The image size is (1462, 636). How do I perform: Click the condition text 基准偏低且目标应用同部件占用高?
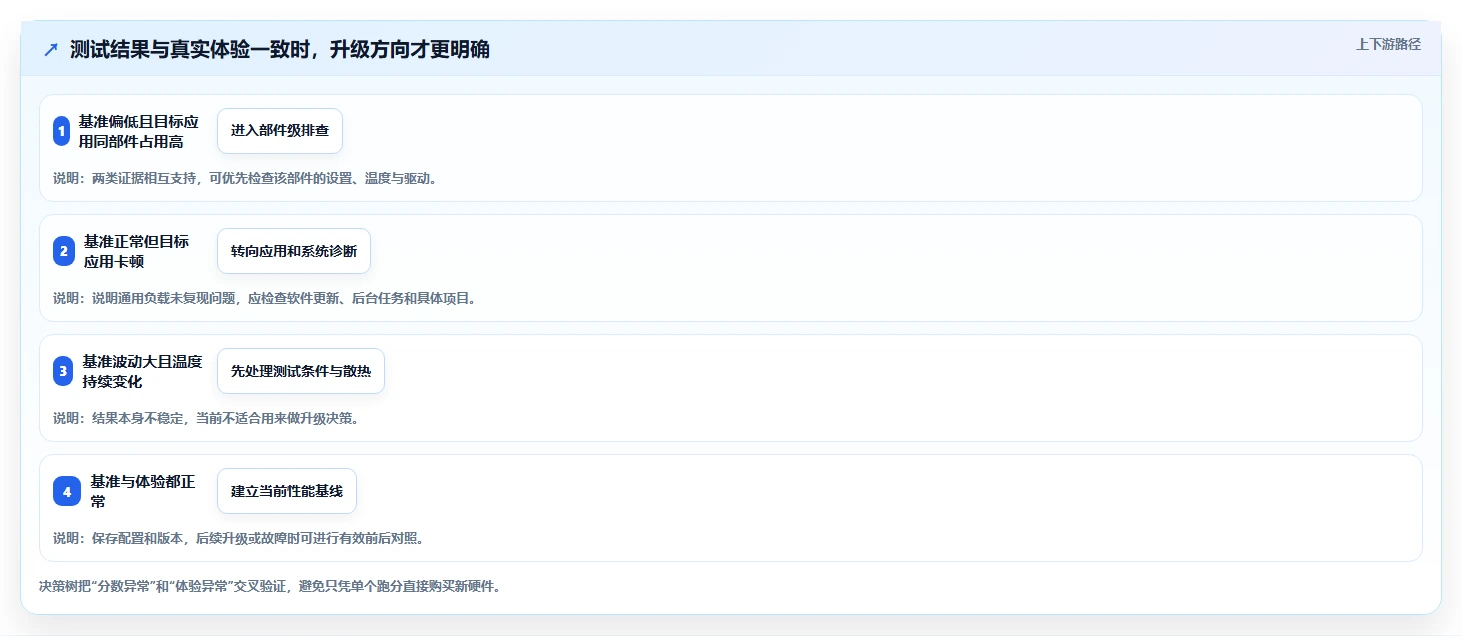pos(139,131)
